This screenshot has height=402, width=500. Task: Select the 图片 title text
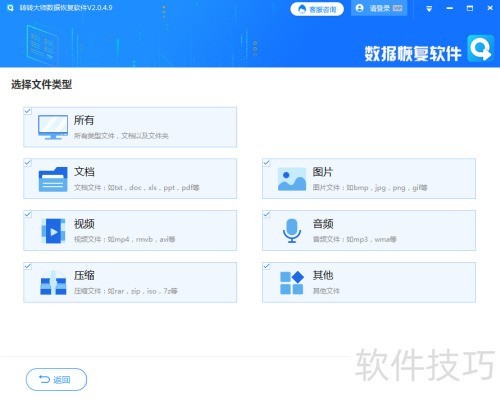point(323,172)
